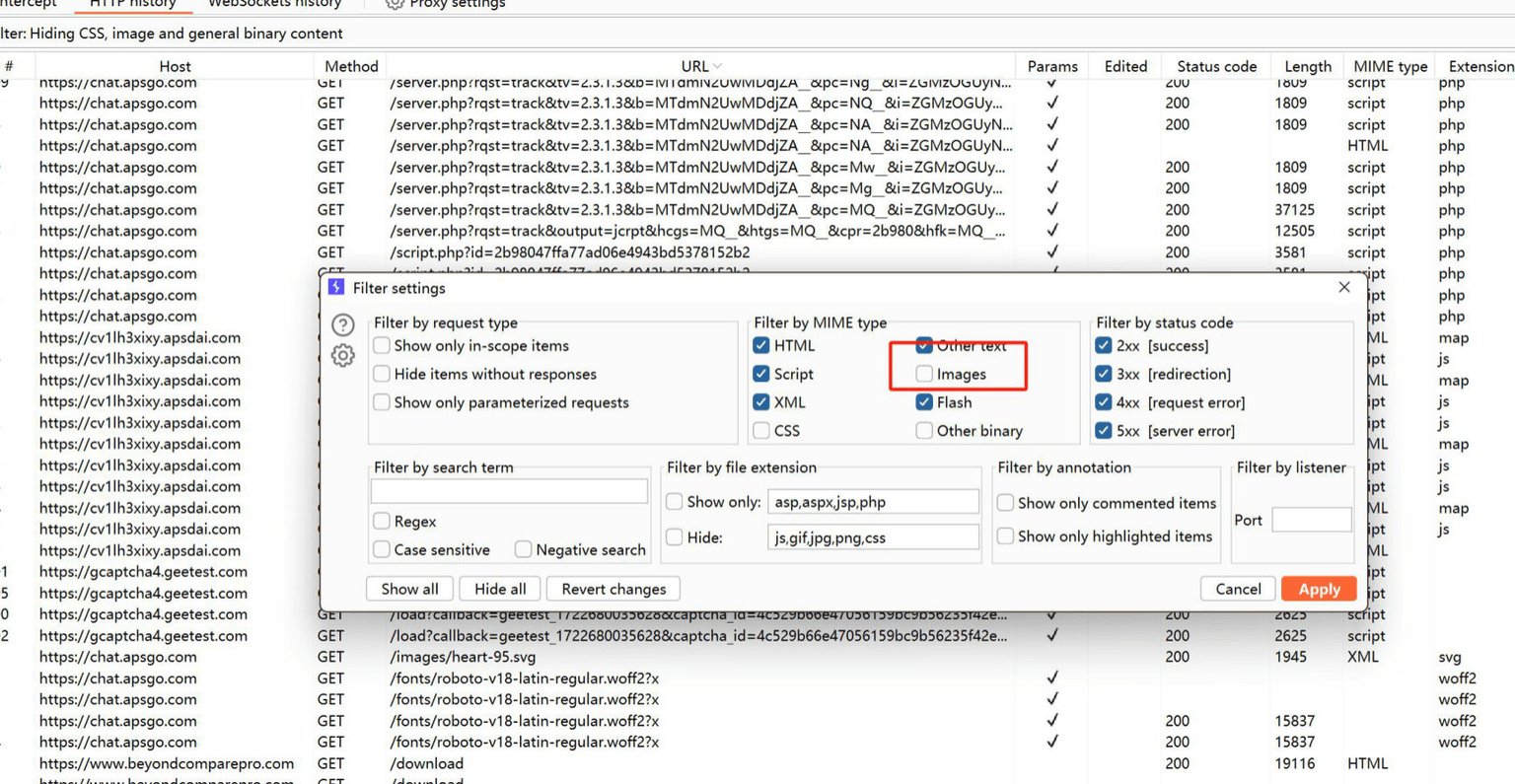
Task: Select the row with length 12505
Action: (757, 231)
